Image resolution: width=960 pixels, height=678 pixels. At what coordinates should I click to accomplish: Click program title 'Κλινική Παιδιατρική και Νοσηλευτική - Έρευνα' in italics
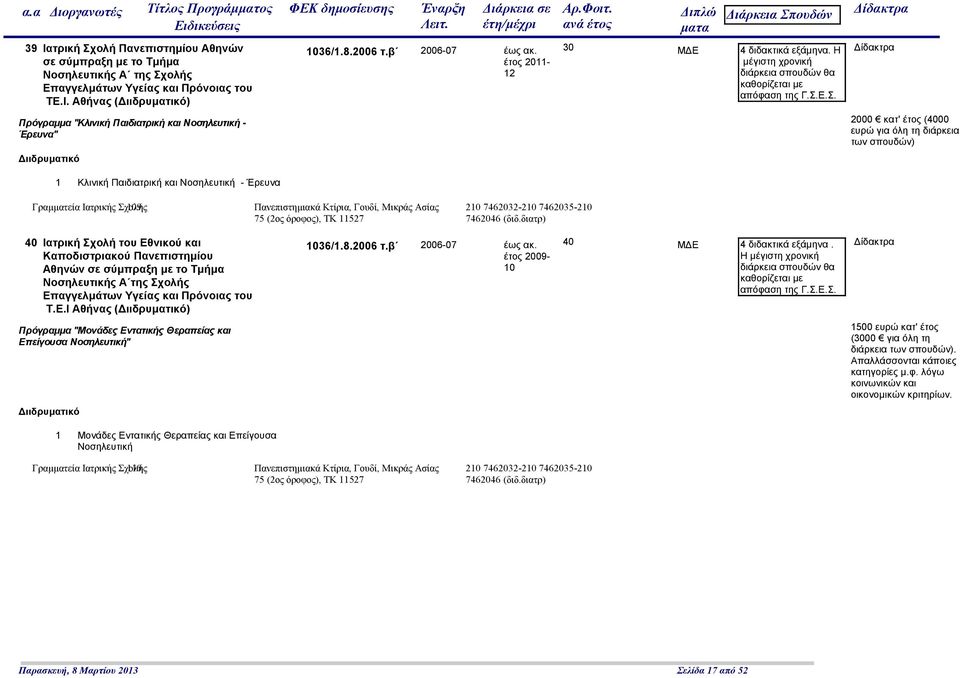tap(133, 129)
